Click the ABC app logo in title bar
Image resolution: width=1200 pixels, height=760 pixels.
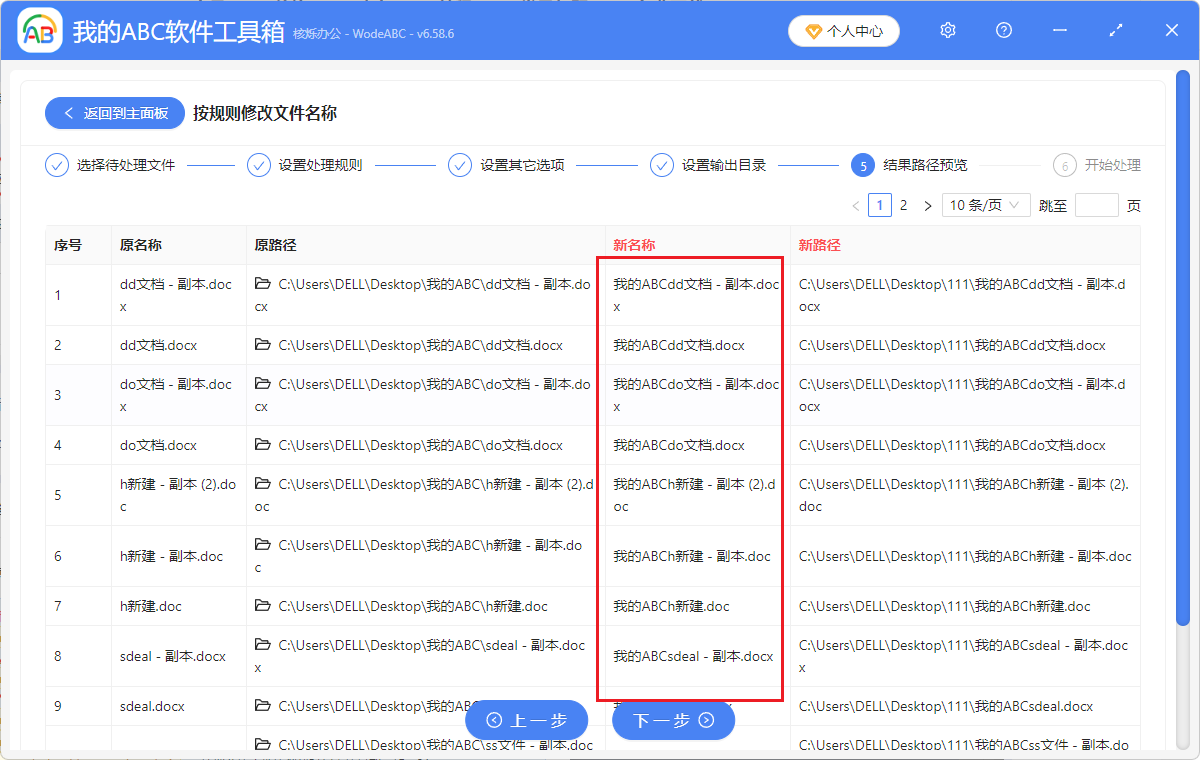coord(39,30)
